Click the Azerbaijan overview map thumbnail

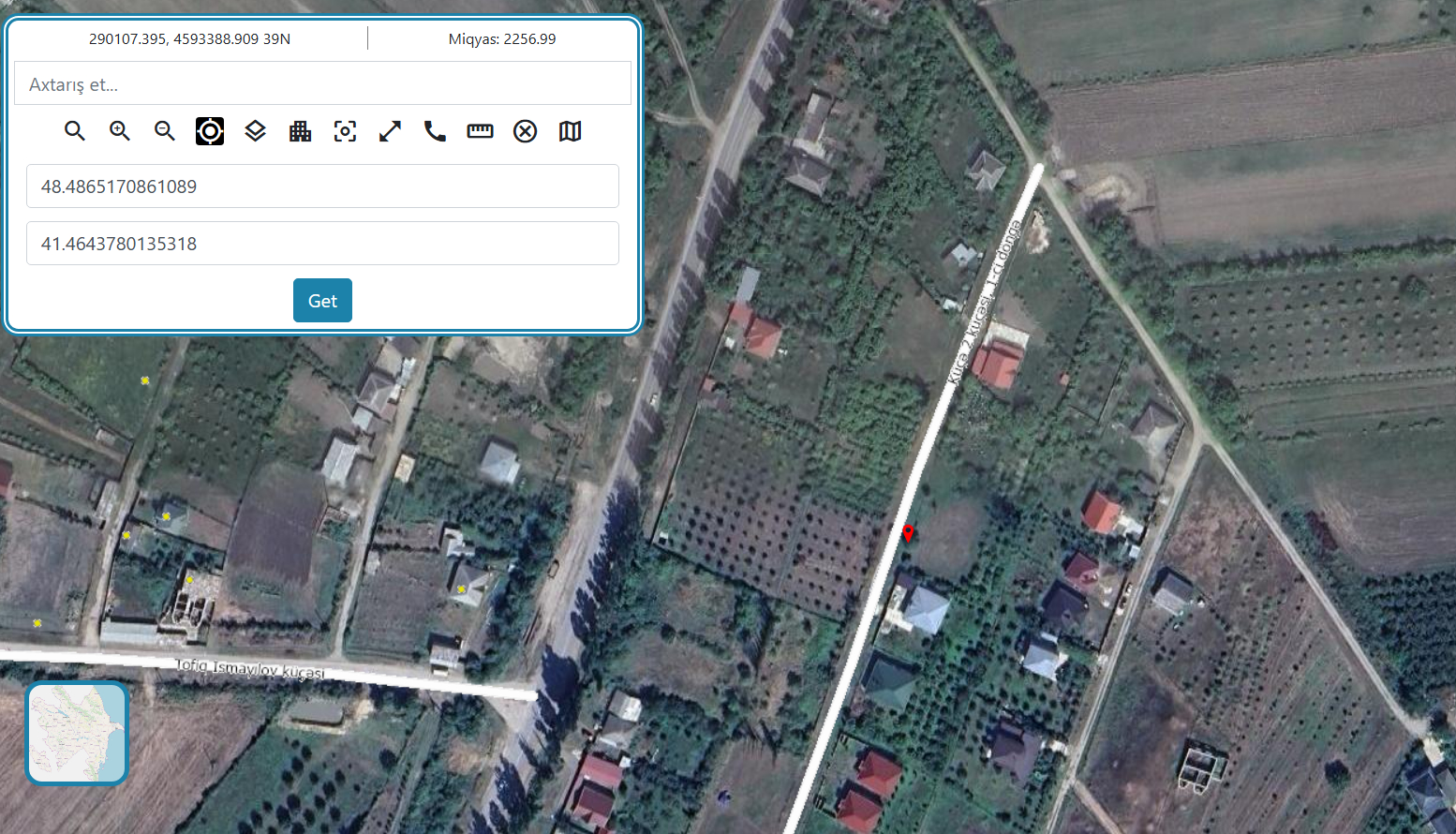[77, 733]
